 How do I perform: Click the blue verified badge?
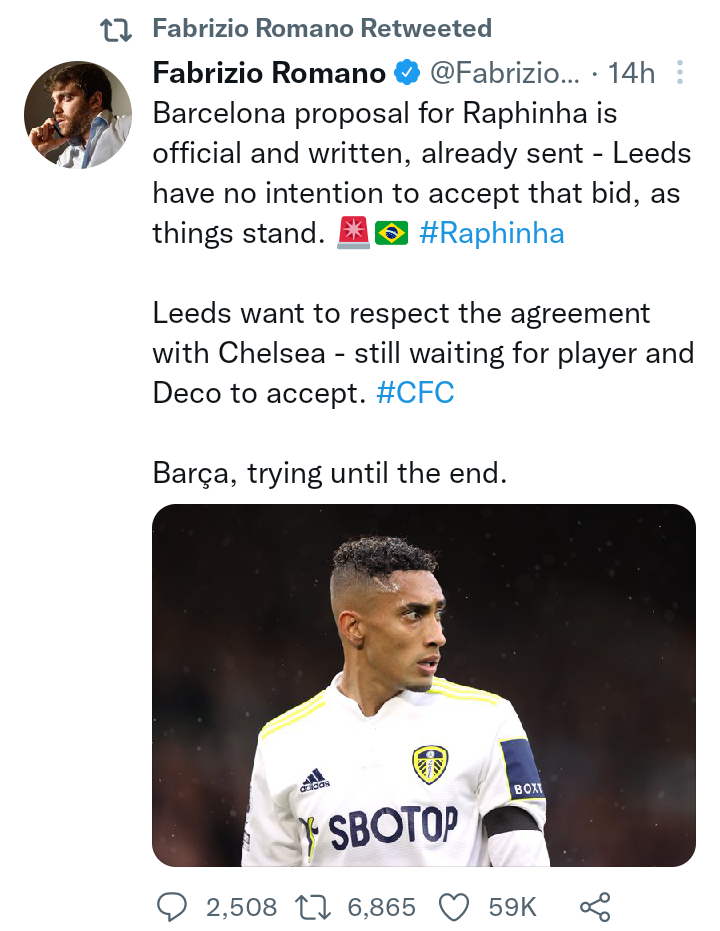pyautogui.click(x=407, y=73)
